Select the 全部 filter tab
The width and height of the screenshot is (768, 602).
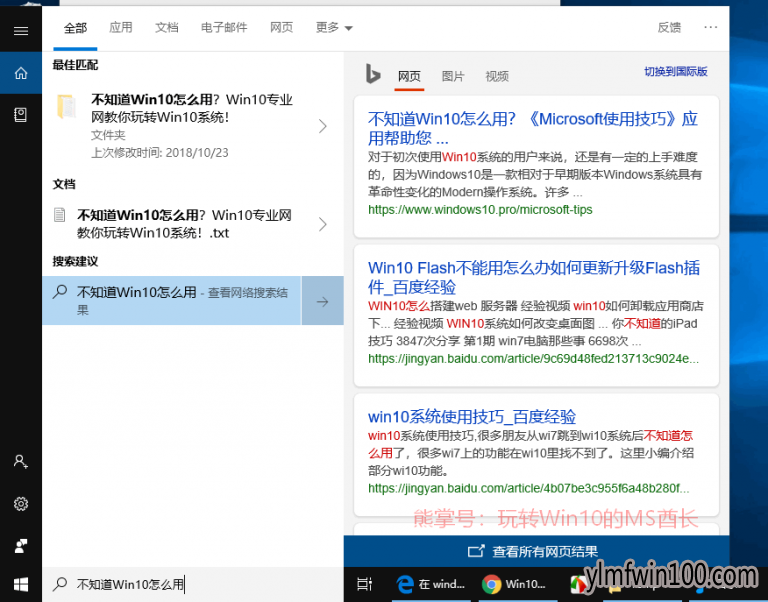75,28
